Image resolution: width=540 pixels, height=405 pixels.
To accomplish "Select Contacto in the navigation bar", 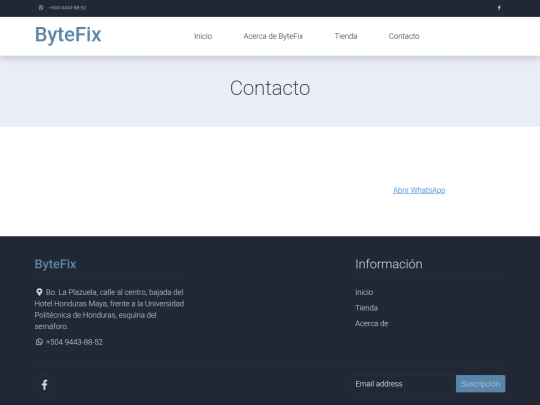I will tap(404, 36).
